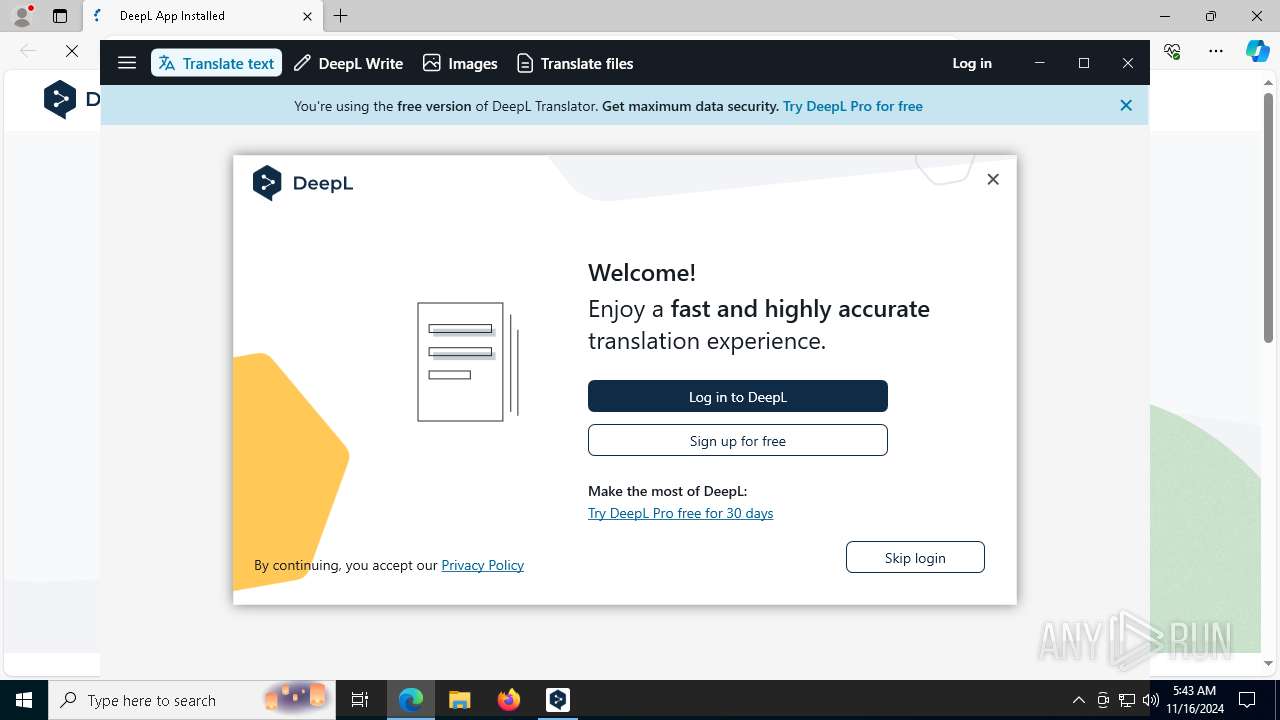The image size is (1280, 720).
Task: Open the Copilot sidebar icon
Action: click(1257, 51)
